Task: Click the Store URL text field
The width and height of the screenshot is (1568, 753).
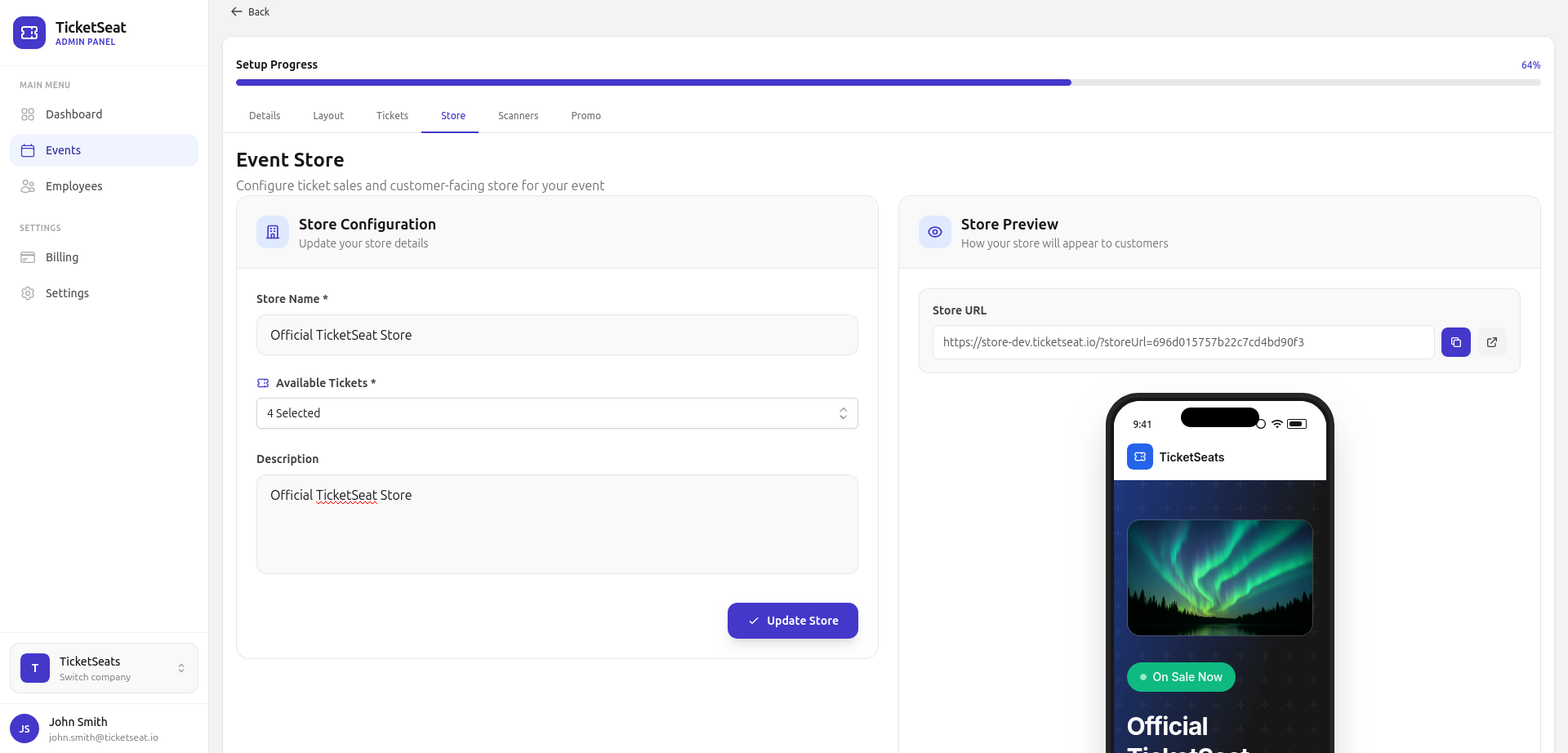Action: point(1183,342)
